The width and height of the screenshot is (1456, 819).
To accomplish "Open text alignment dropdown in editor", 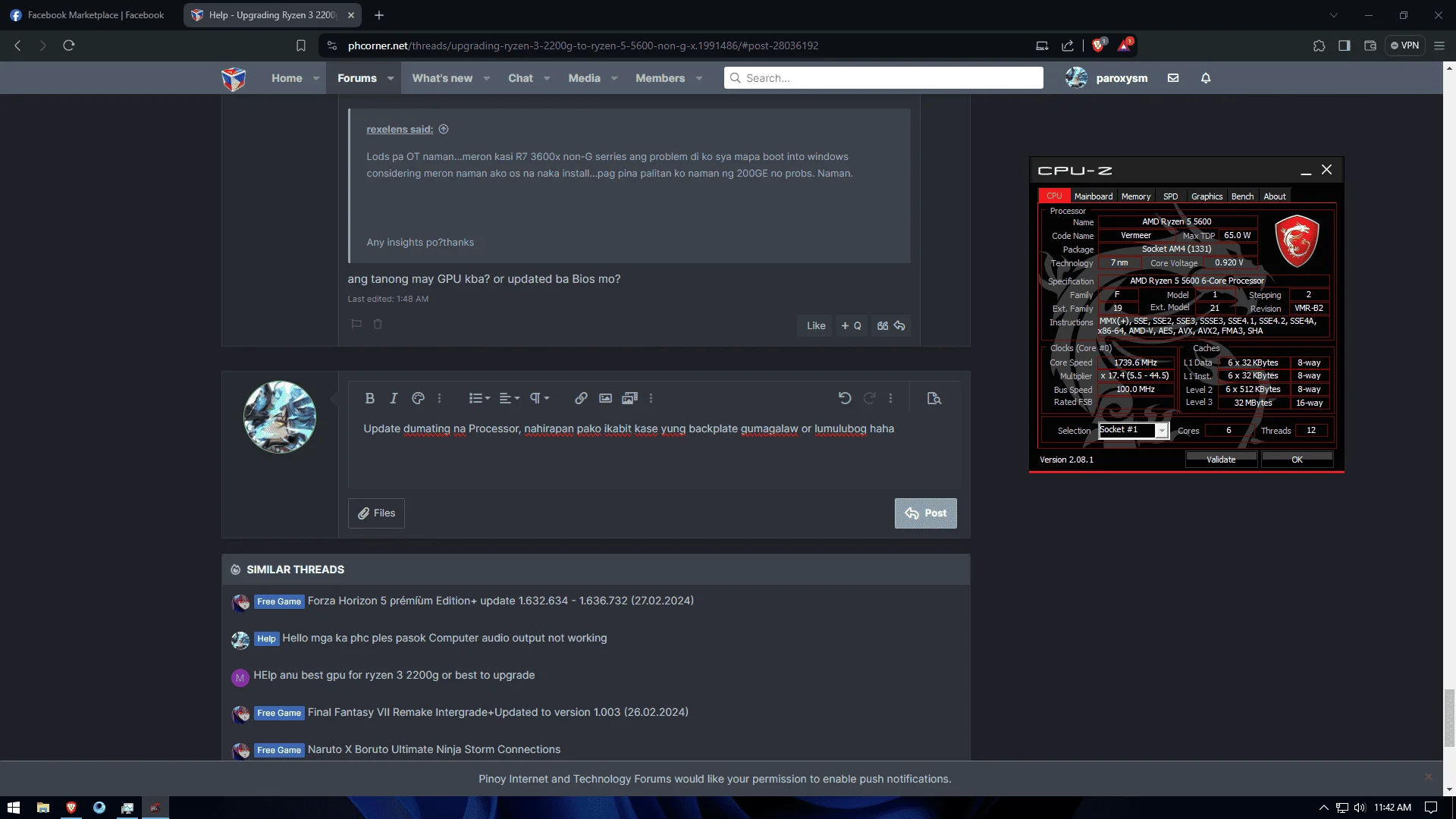I will [510, 398].
